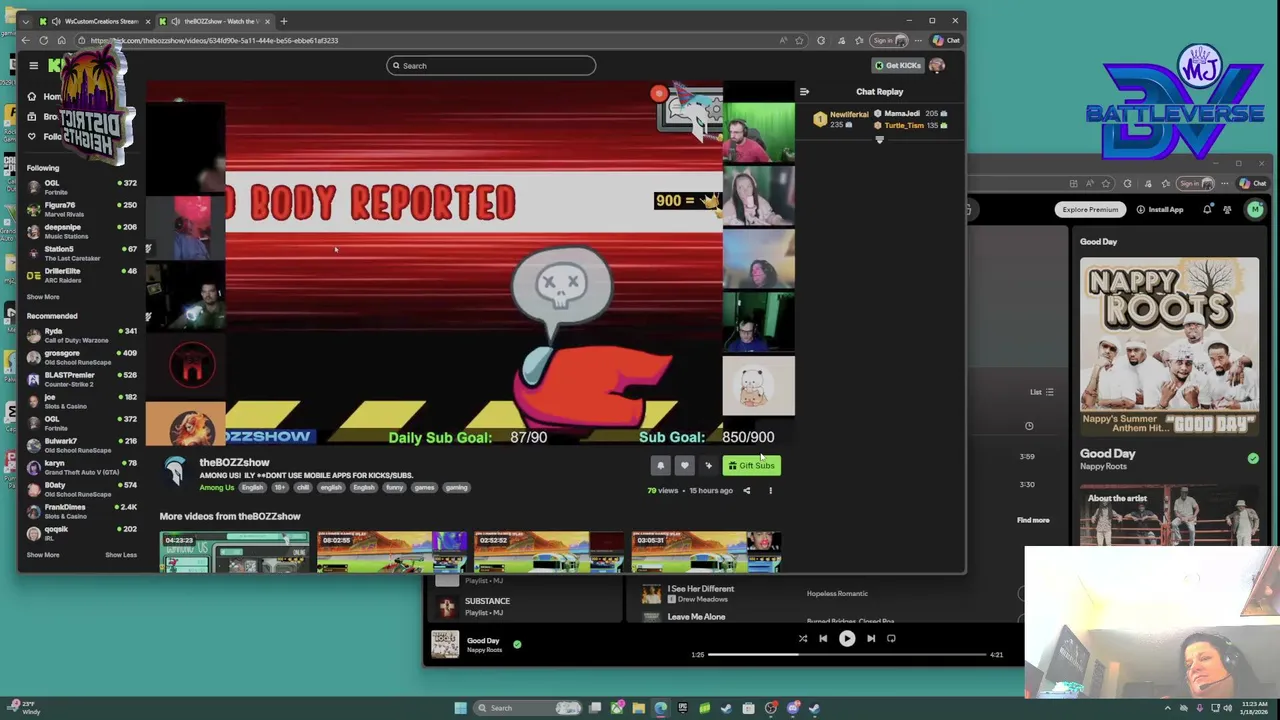Seek on Spotify playback progress bar
This screenshot has height=720, width=1280.
pos(848,655)
